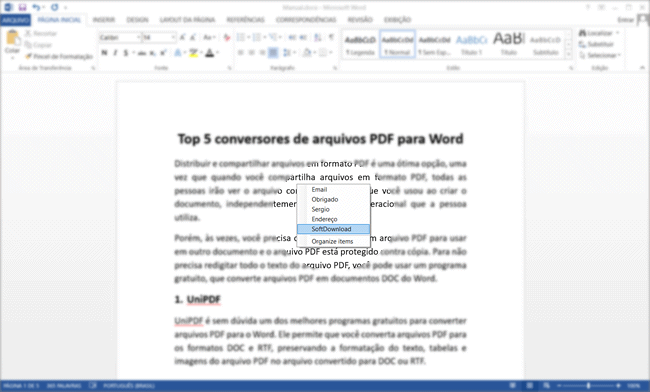Screen dimensions: 650x392
Task: Click the Save icon in quick access toolbar
Action: pos(22,7)
